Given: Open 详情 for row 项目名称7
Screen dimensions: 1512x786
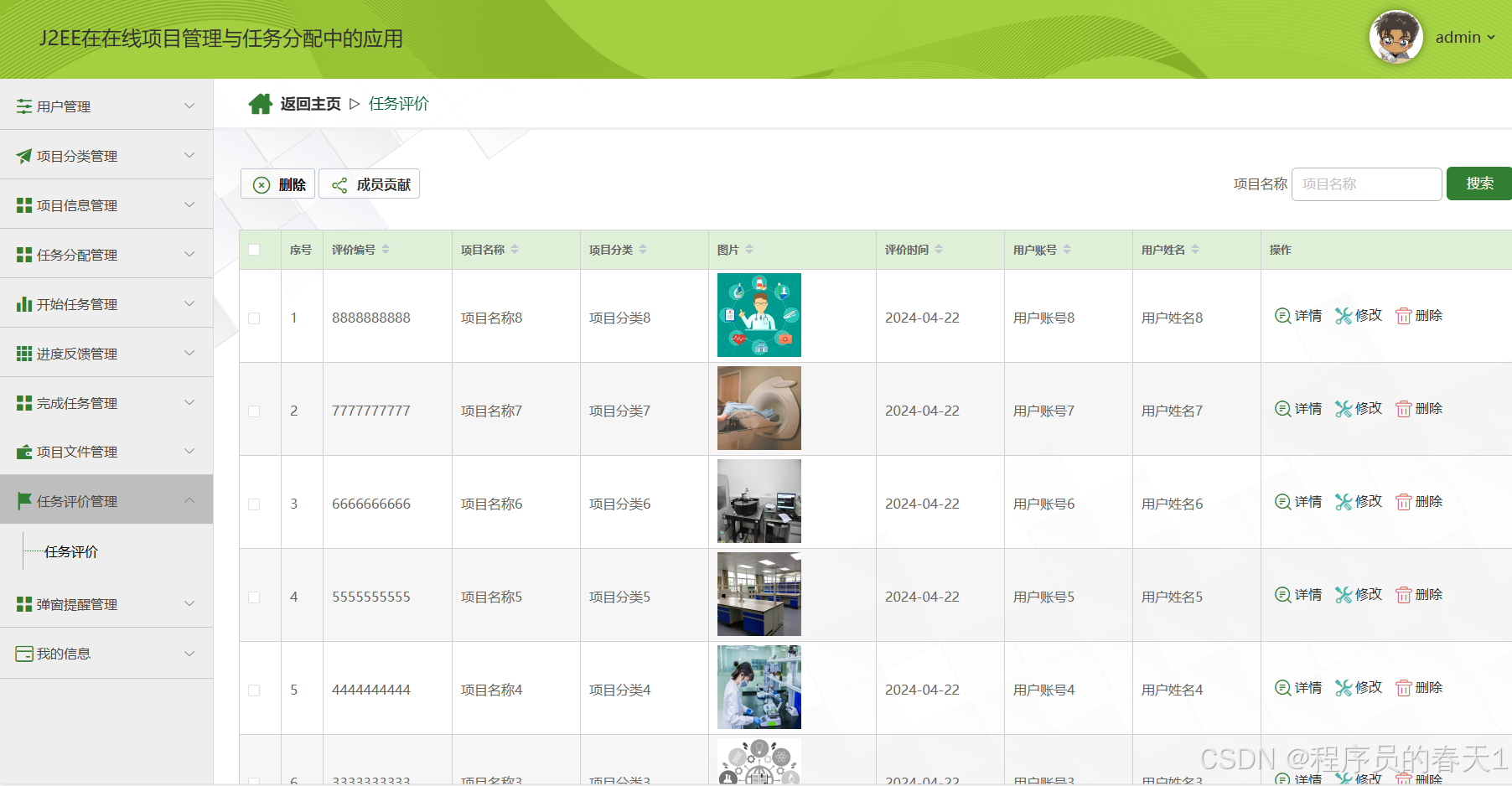Looking at the screenshot, I should 1298,409.
